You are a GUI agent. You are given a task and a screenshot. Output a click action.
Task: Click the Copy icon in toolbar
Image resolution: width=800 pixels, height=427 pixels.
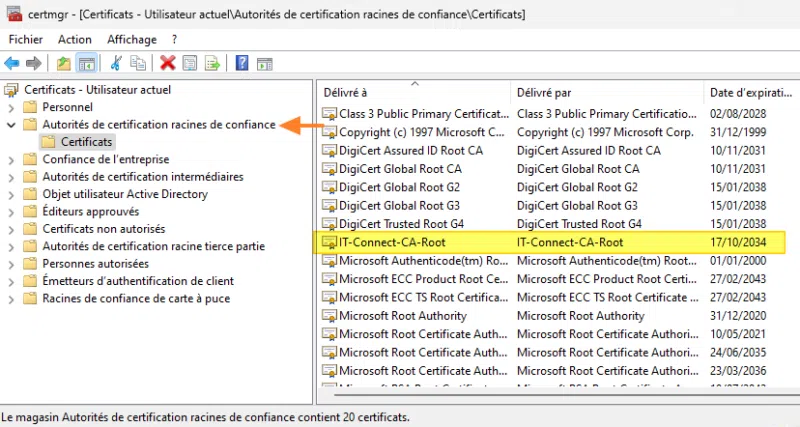tap(138, 63)
